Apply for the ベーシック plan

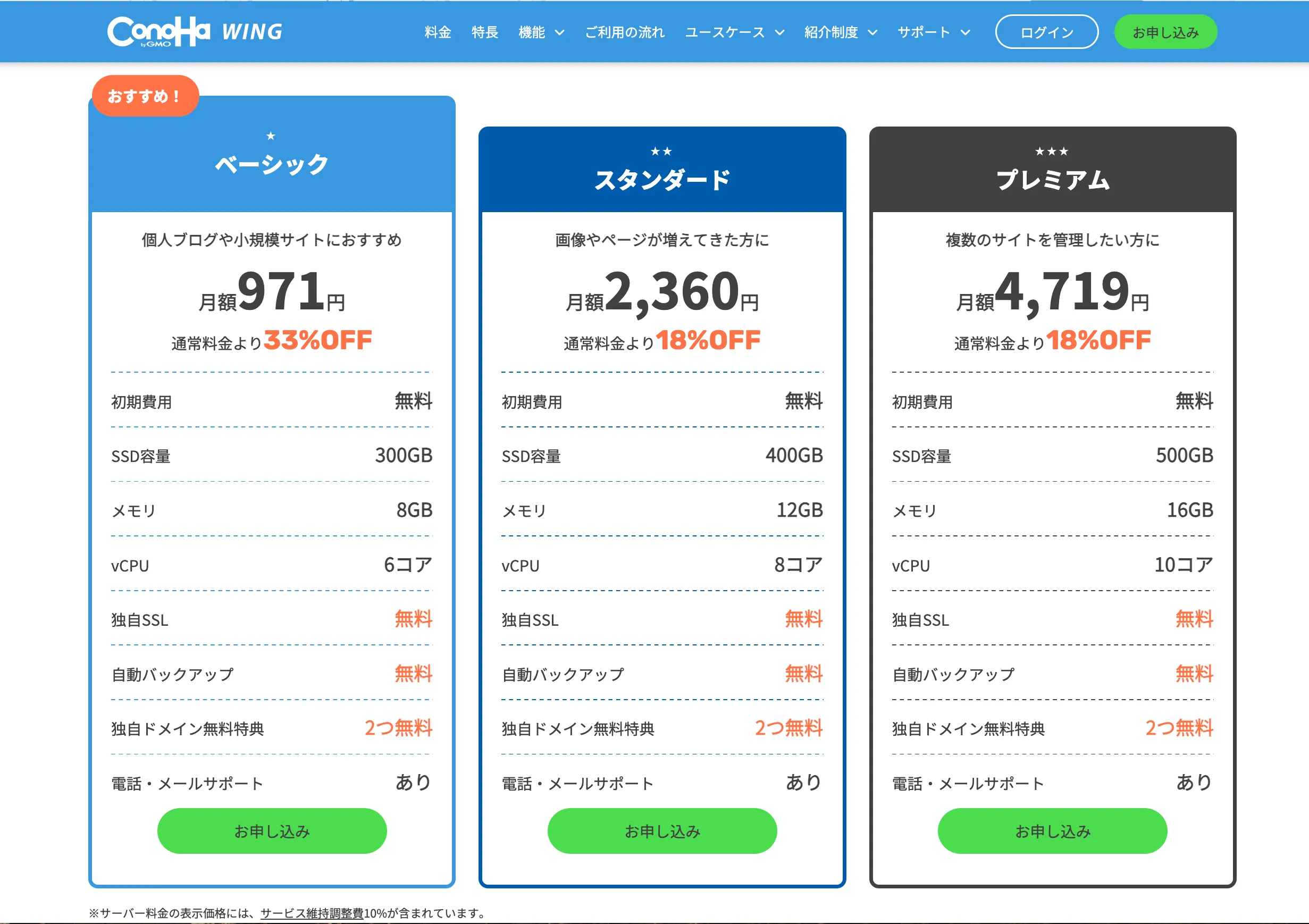click(x=272, y=831)
